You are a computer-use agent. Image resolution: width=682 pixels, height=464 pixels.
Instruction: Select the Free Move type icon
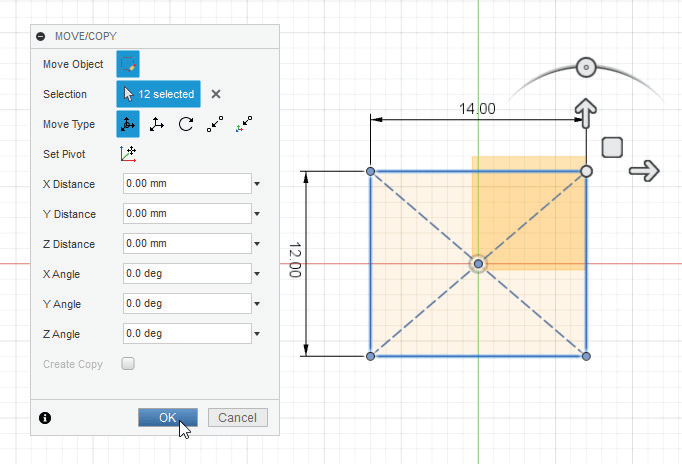click(128, 124)
